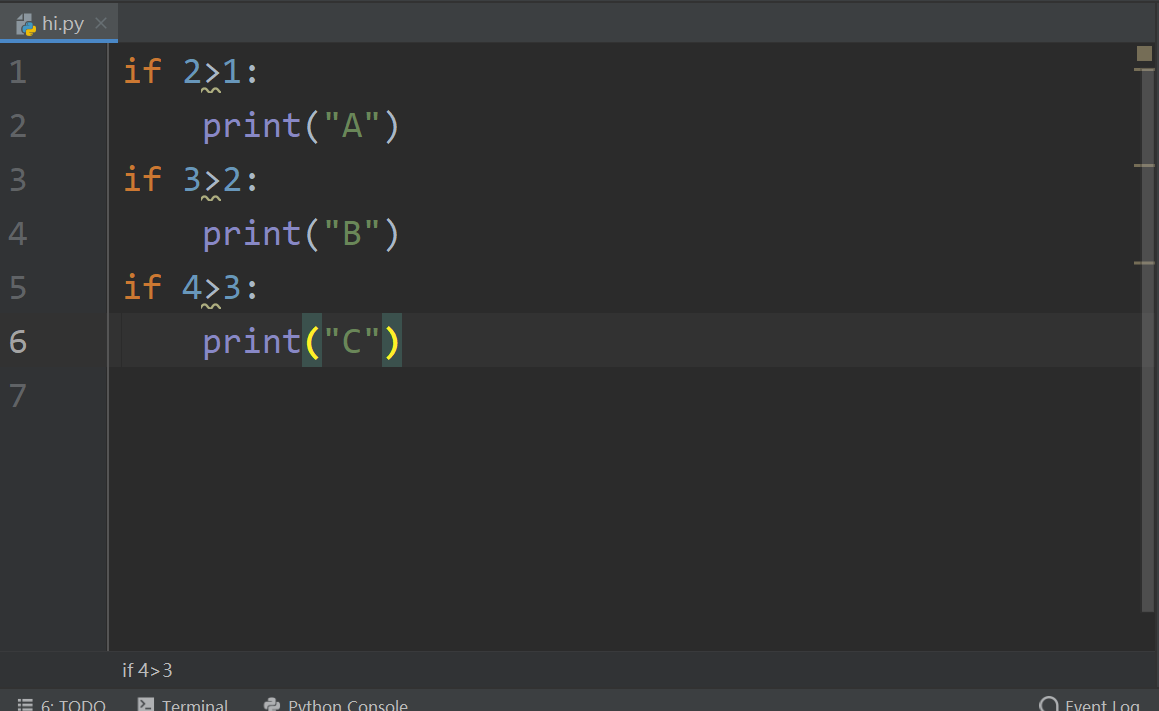Click line number 1 in the gutter

click(18, 72)
